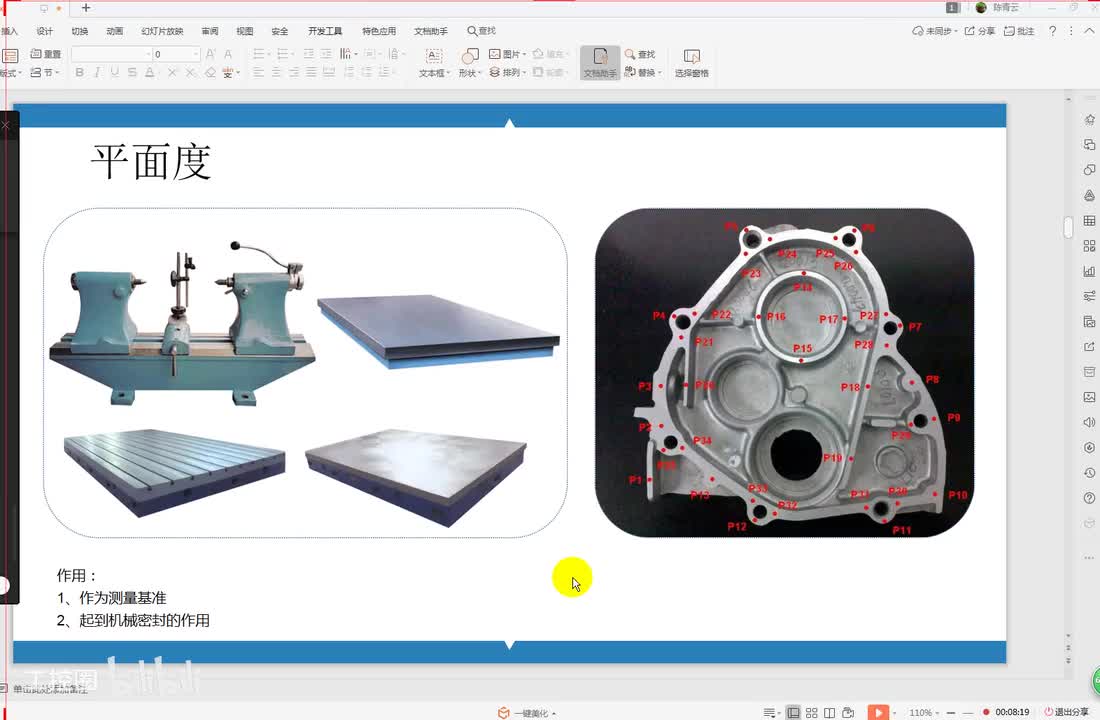
Task: Switch to normal view in status bar
Action: click(793, 712)
